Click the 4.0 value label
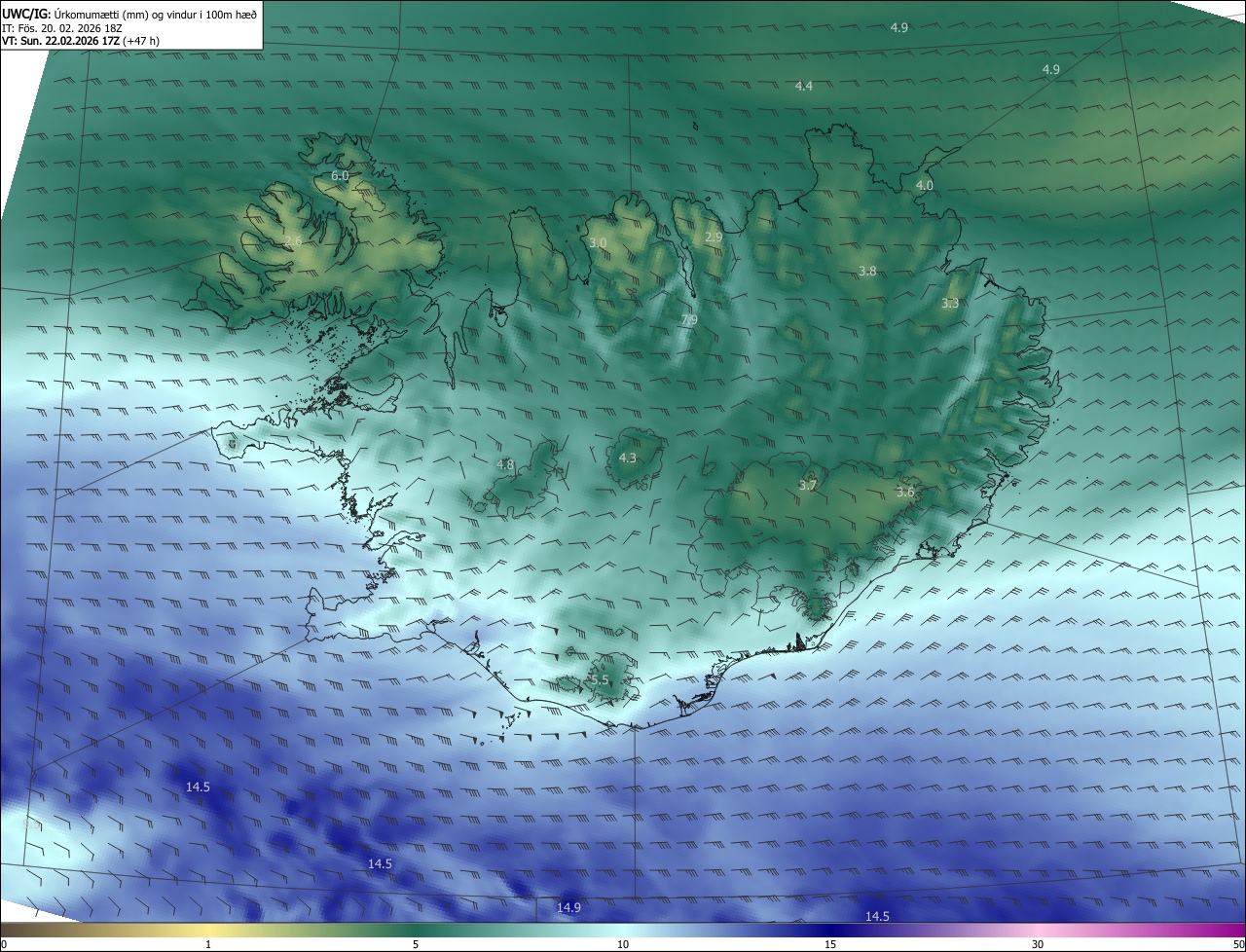Viewport: 1246px width, 952px height. 924,185
